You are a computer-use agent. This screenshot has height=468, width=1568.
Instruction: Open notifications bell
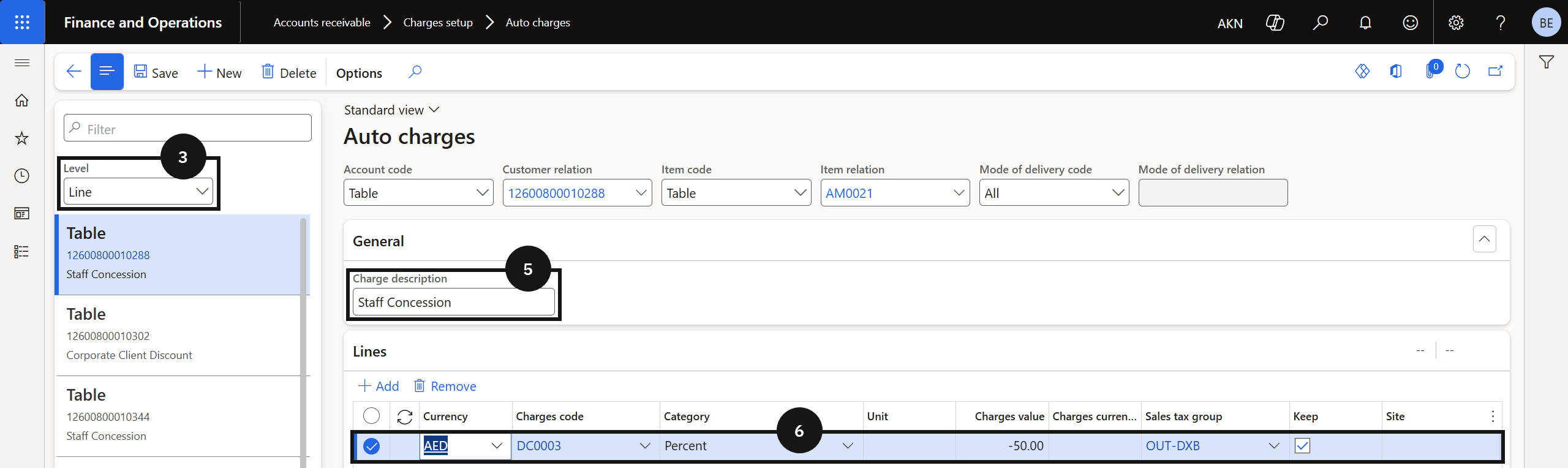[x=1365, y=23]
